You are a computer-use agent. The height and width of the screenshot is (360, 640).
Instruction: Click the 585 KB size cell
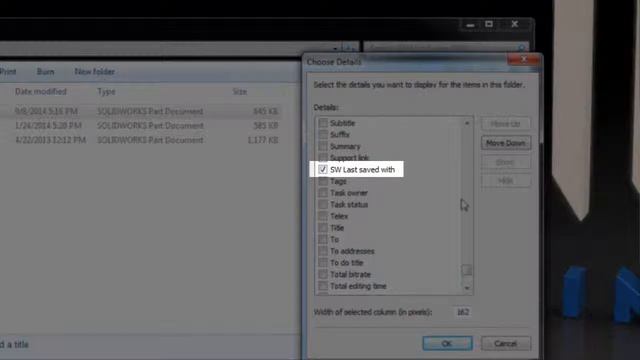pyautogui.click(x=266, y=125)
